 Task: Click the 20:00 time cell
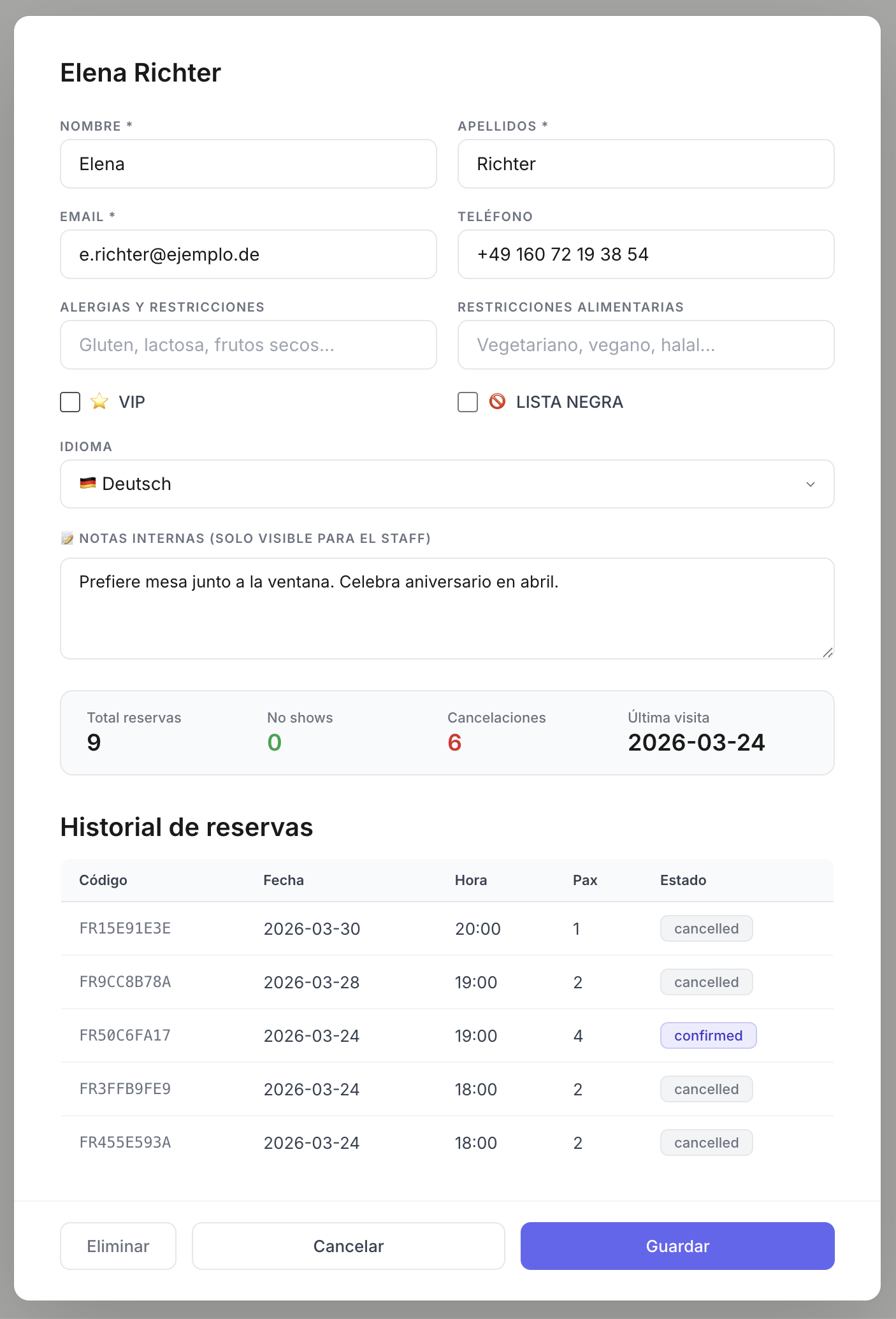[x=478, y=928]
